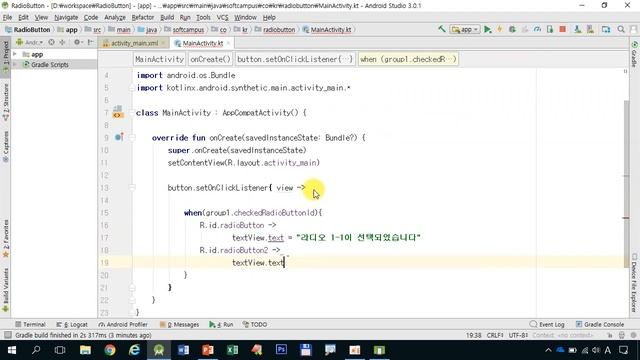The image size is (640, 360).
Task: Open the CRLF line separator selector
Action: point(495,335)
